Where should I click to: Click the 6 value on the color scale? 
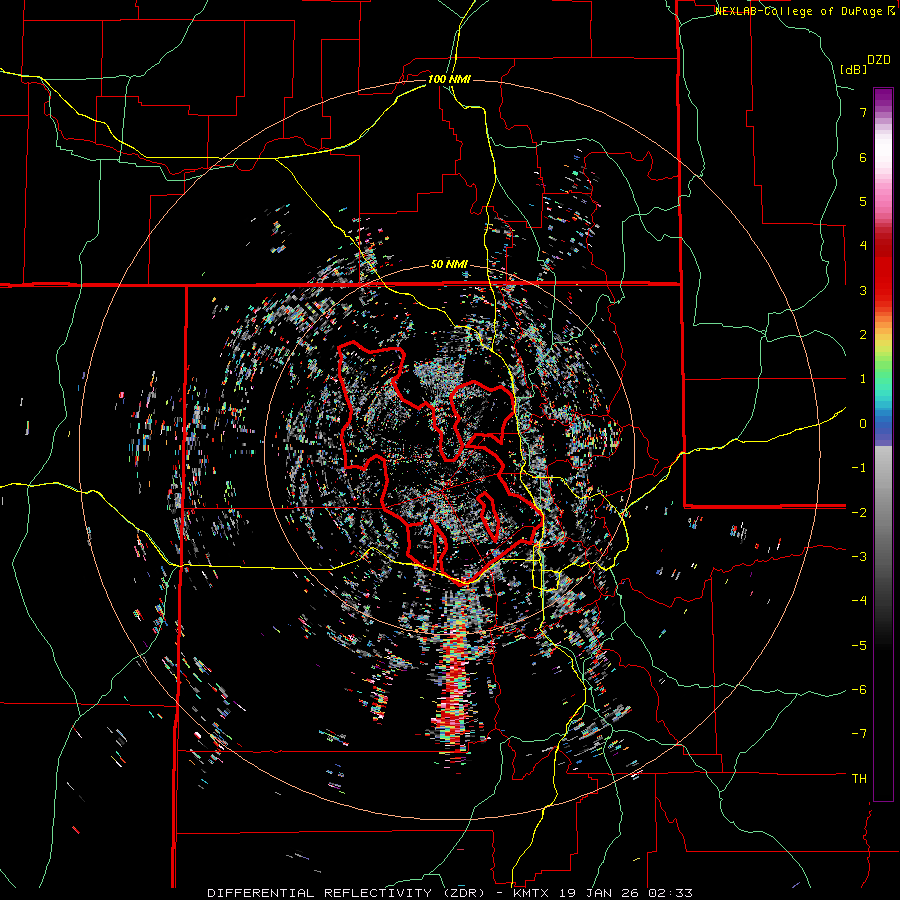coord(863,157)
